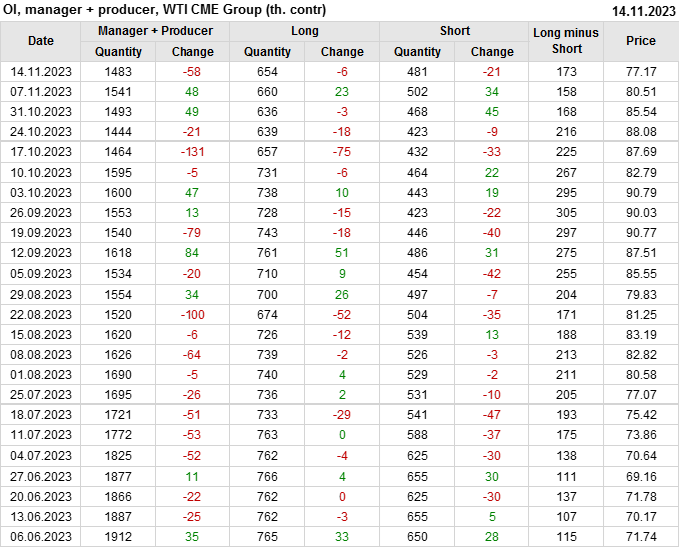Click the report date in top-right corner
Image resolution: width=680 pixels, height=548 pixels.
click(x=643, y=10)
